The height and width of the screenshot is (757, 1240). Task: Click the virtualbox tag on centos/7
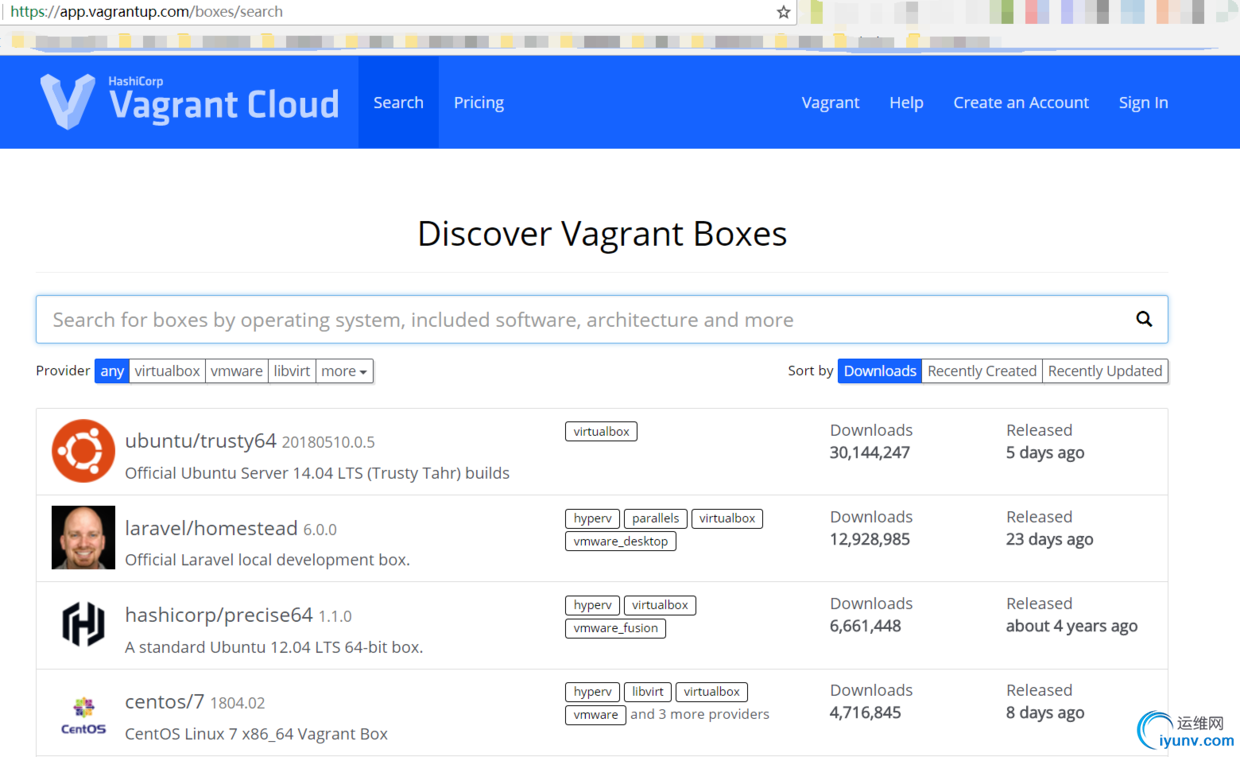(712, 691)
